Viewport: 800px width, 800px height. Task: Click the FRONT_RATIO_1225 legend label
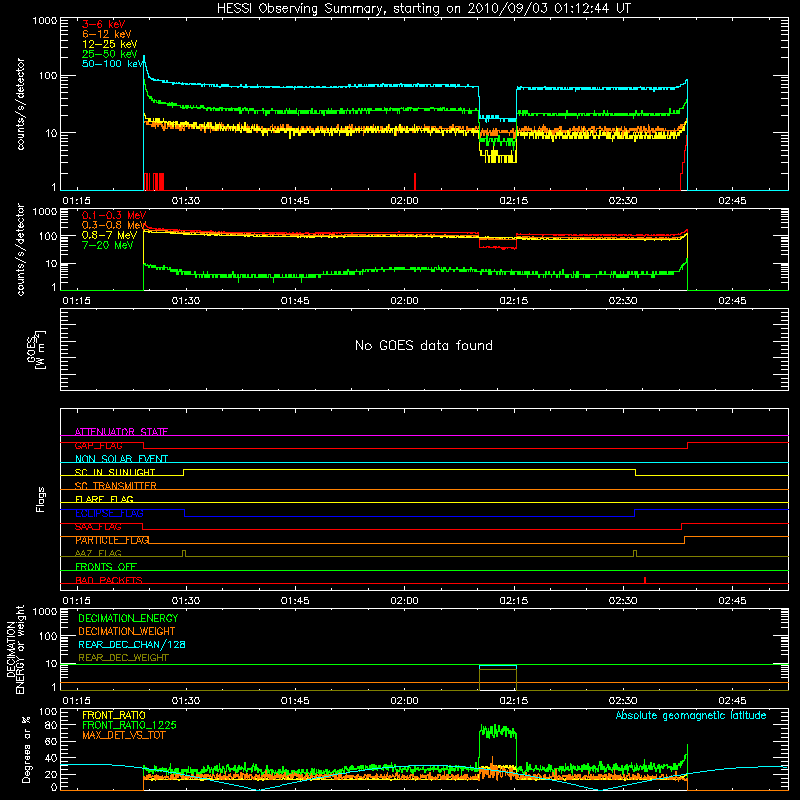click(129, 725)
